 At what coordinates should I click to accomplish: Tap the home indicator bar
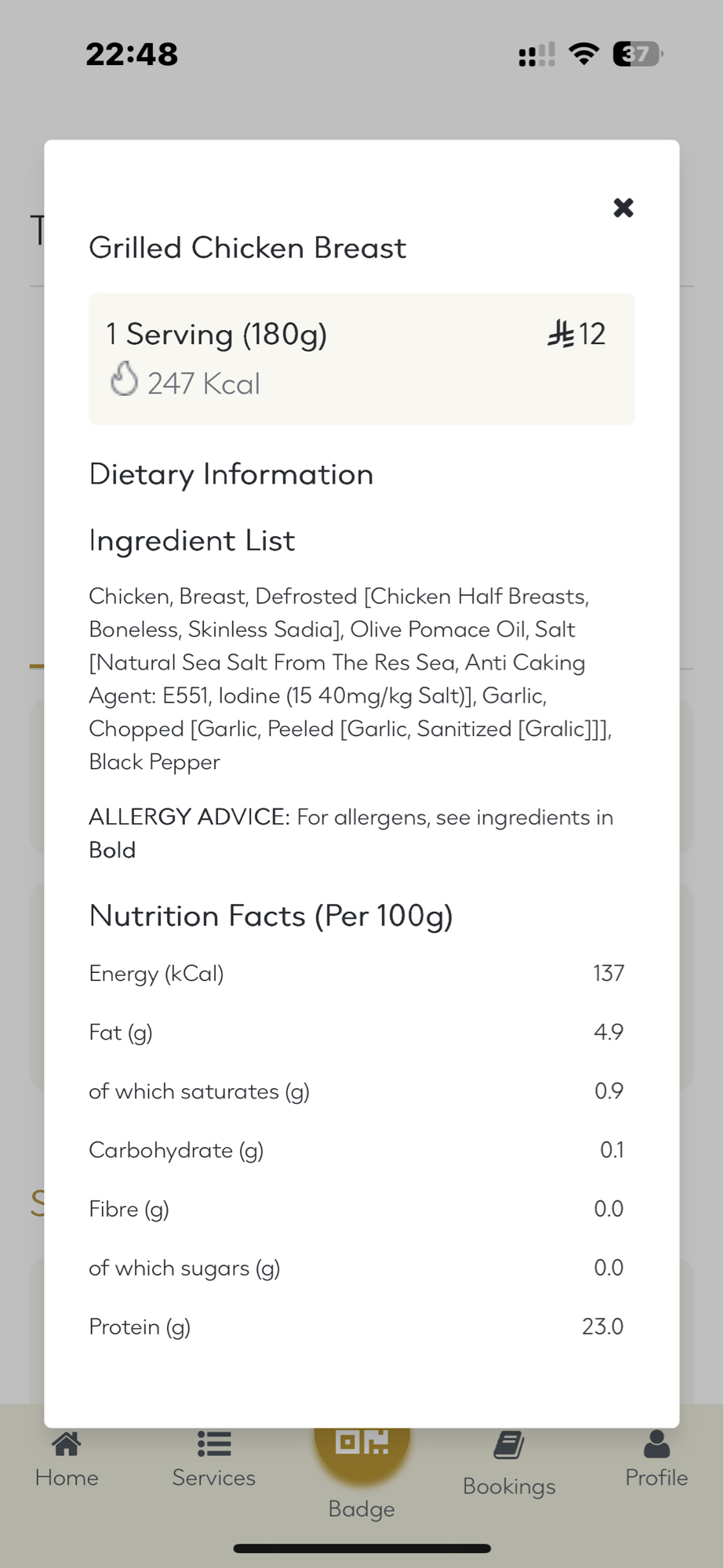coord(362,1548)
